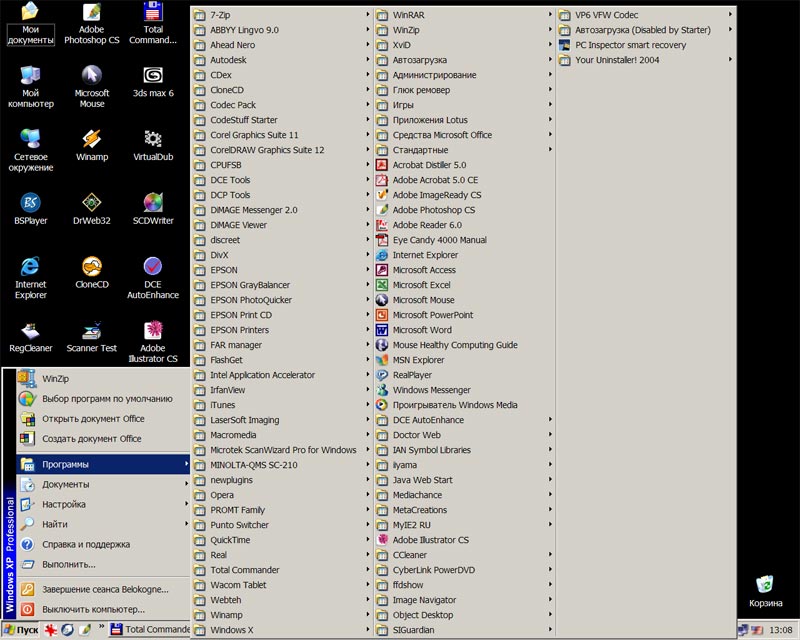The image size is (800, 640).
Task: Expand Corel Graphics Suite 11 folder
Action: (x=282, y=135)
